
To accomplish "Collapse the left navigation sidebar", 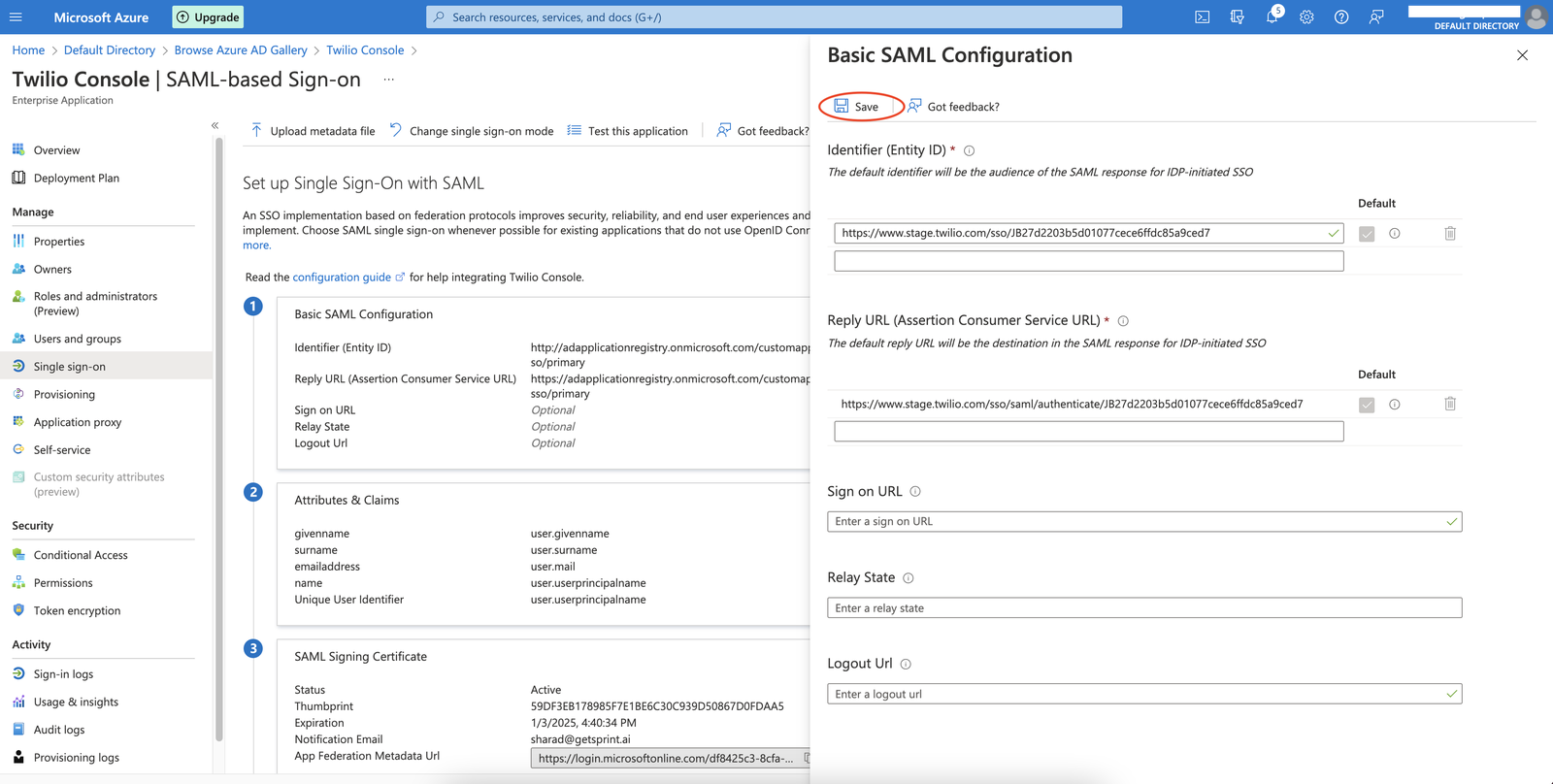I will pyautogui.click(x=215, y=125).
